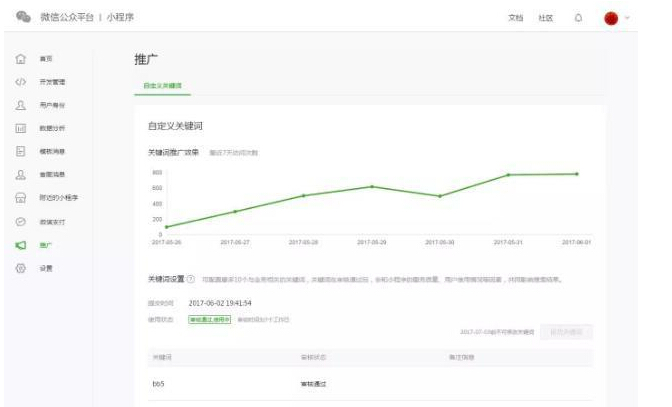
Task: Click the 备注信息 column header
Action: coord(462,357)
